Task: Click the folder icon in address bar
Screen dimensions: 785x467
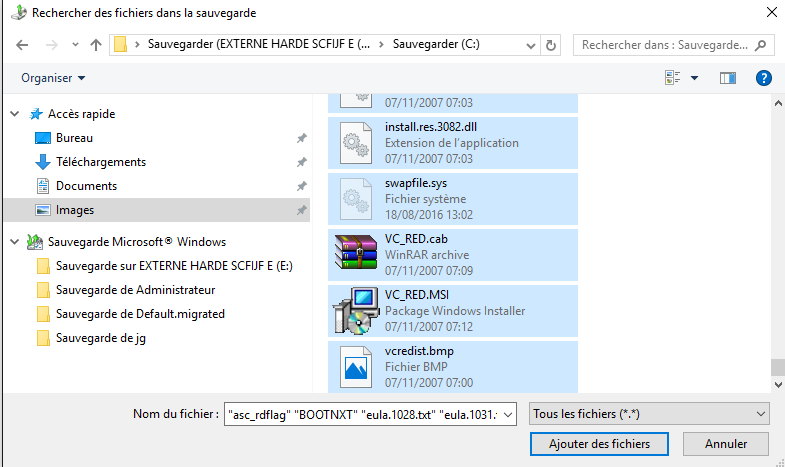Action: pos(120,45)
